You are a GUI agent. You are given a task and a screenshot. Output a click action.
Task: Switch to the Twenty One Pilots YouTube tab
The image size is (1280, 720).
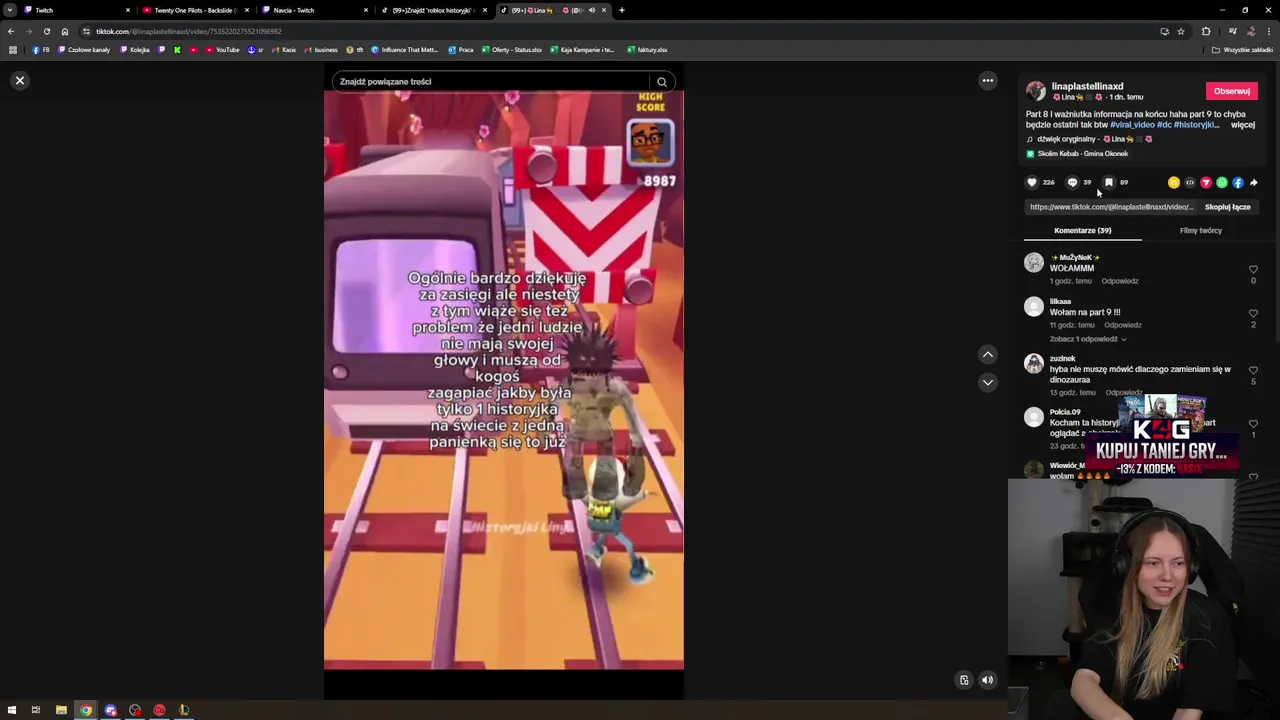(x=194, y=10)
